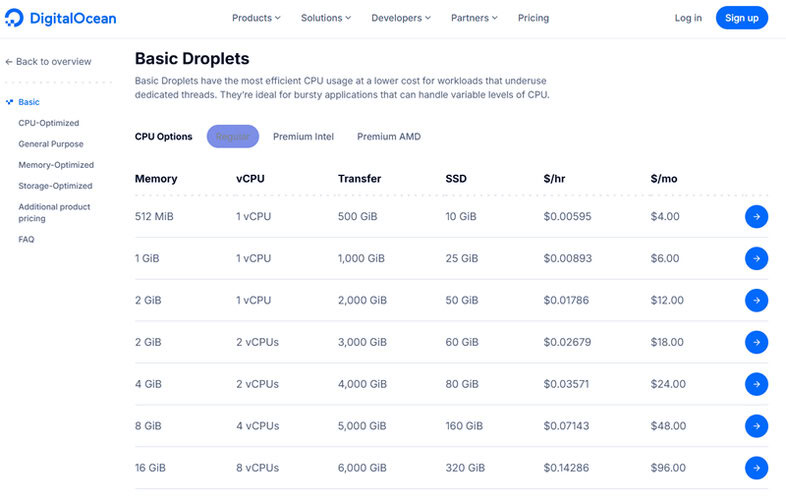The width and height of the screenshot is (786, 499).
Task: Click arrow button for $18.00 plan
Action: tap(756, 342)
